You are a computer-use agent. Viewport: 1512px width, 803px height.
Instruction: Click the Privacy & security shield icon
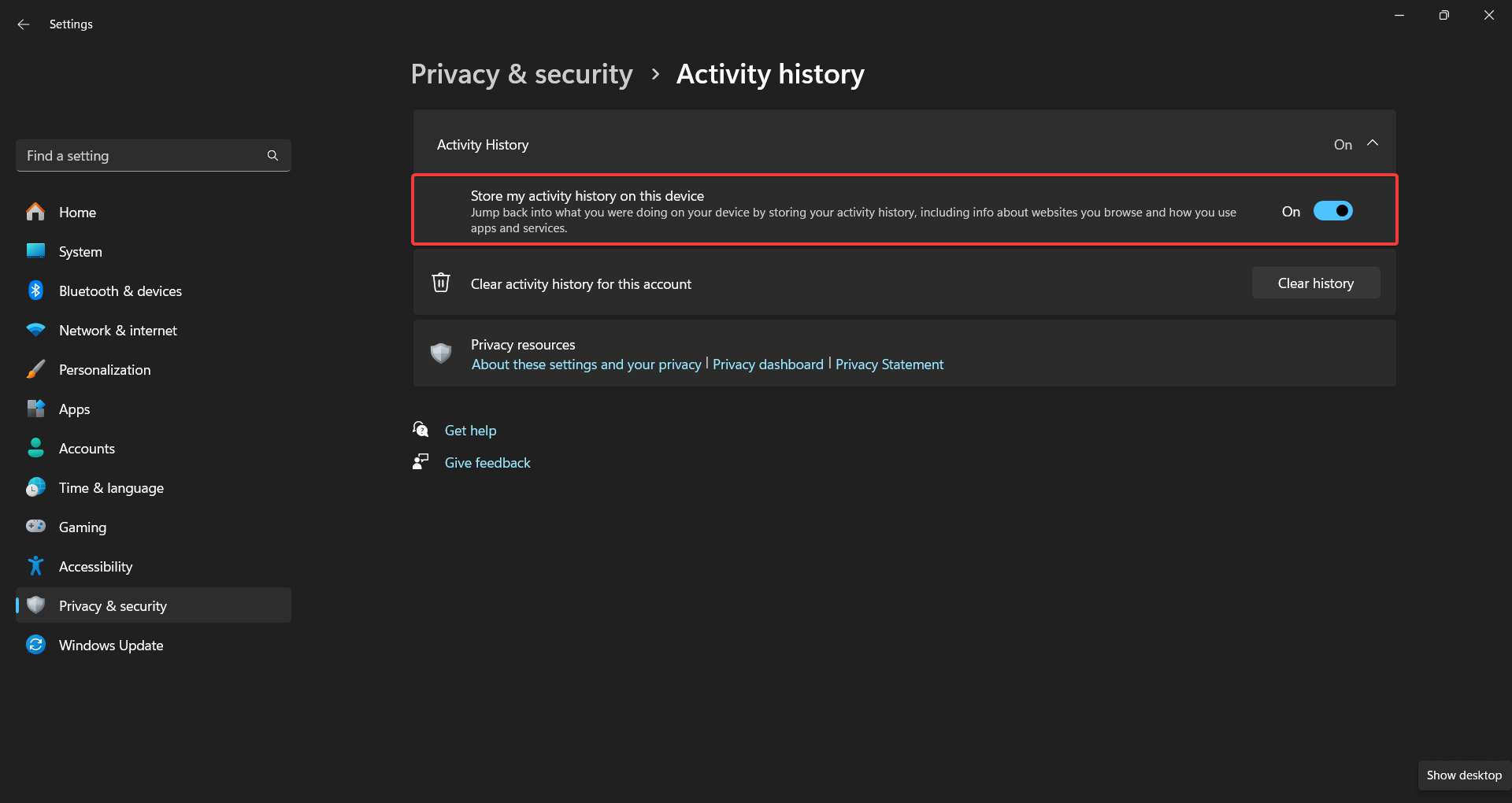[35, 605]
